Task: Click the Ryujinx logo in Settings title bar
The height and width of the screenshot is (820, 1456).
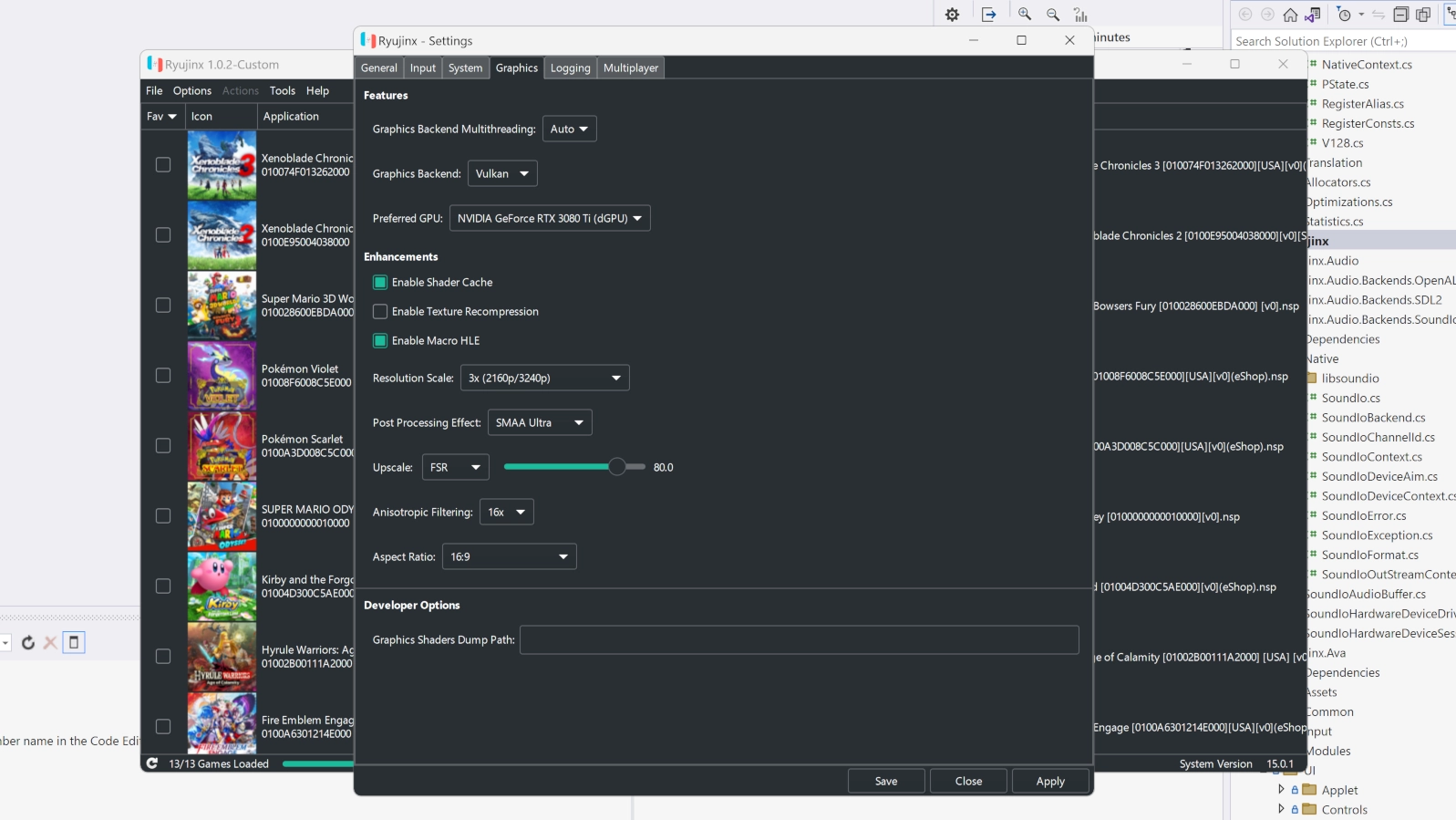Action: tap(368, 40)
